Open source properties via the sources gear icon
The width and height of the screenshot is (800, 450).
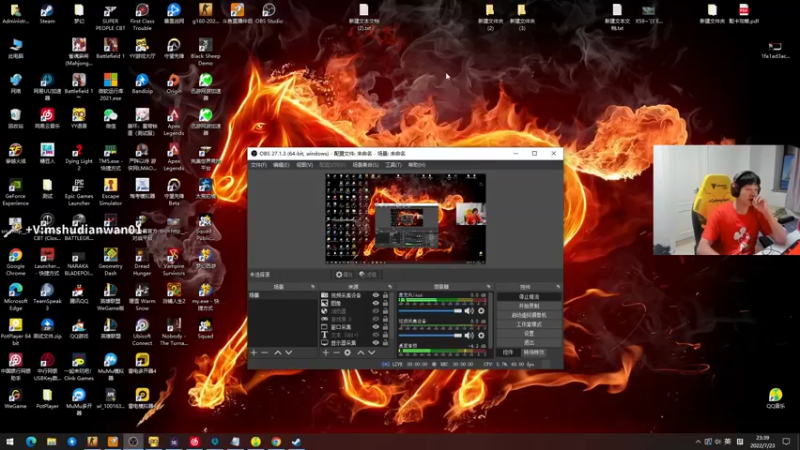[x=347, y=353]
